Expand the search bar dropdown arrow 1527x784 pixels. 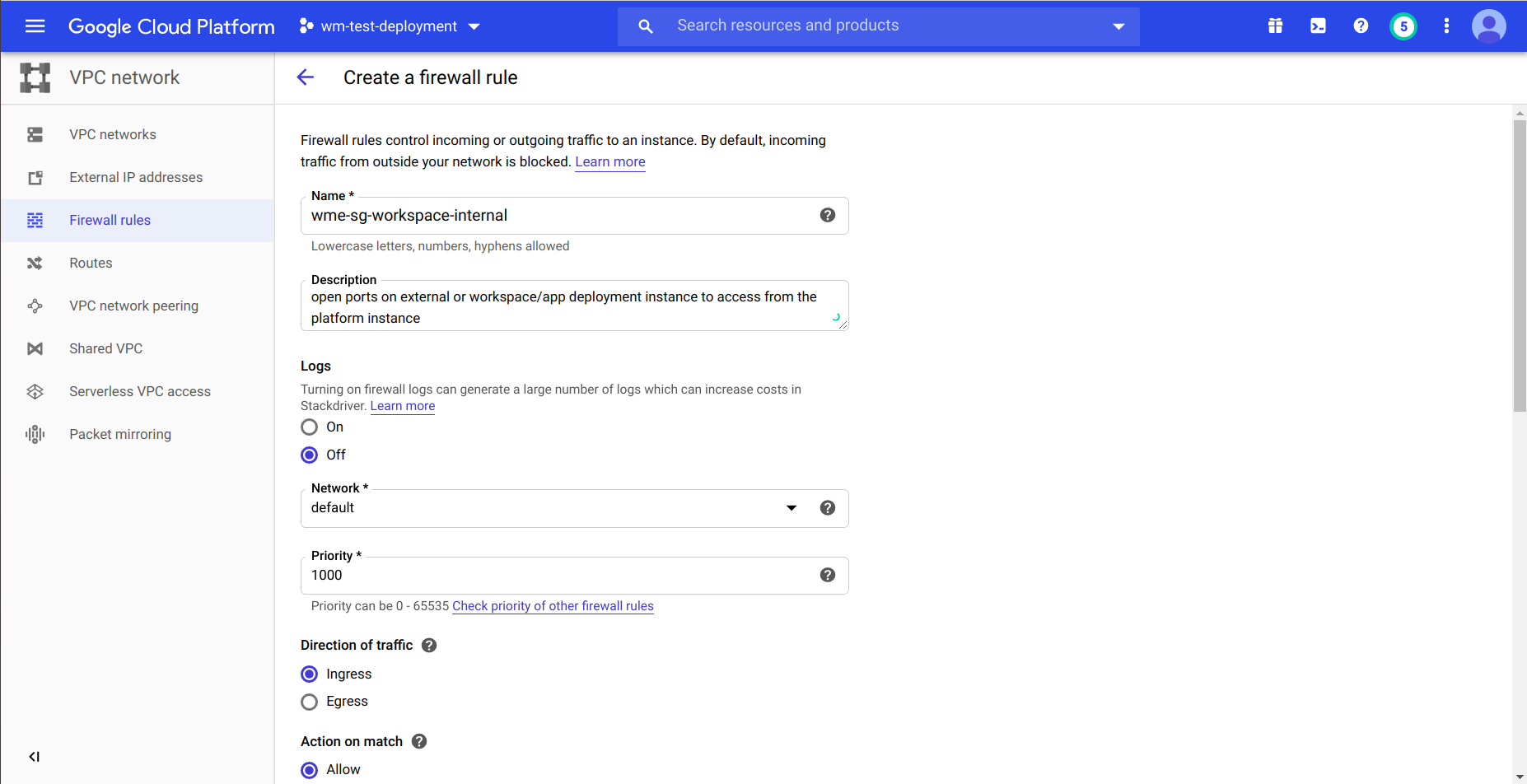pos(1118,26)
